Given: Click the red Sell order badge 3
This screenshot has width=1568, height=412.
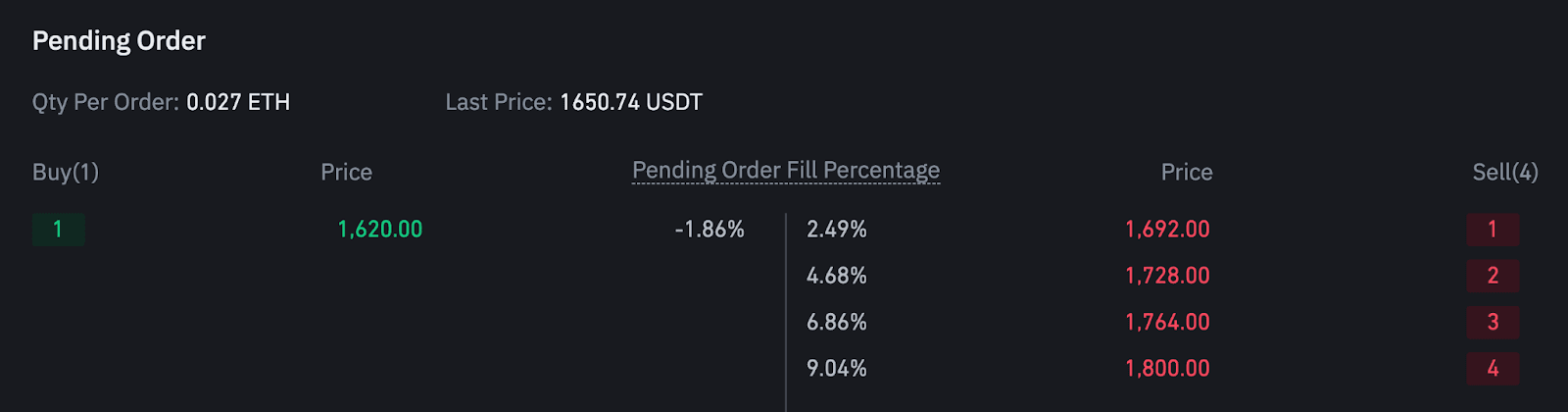Looking at the screenshot, I should [x=1493, y=322].
